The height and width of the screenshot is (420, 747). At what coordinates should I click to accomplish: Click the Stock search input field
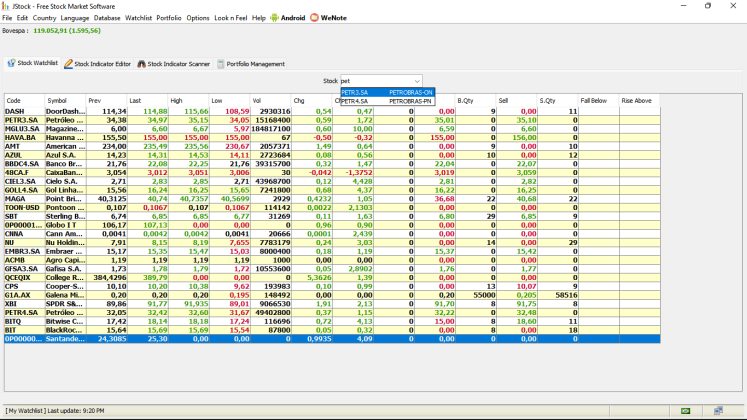376,81
